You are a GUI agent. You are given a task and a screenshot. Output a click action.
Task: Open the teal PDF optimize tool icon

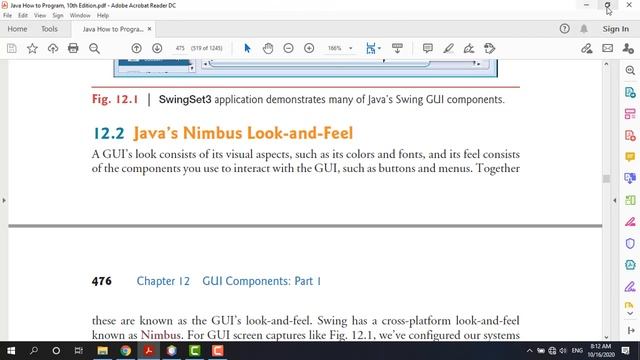[x=630, y=265]
